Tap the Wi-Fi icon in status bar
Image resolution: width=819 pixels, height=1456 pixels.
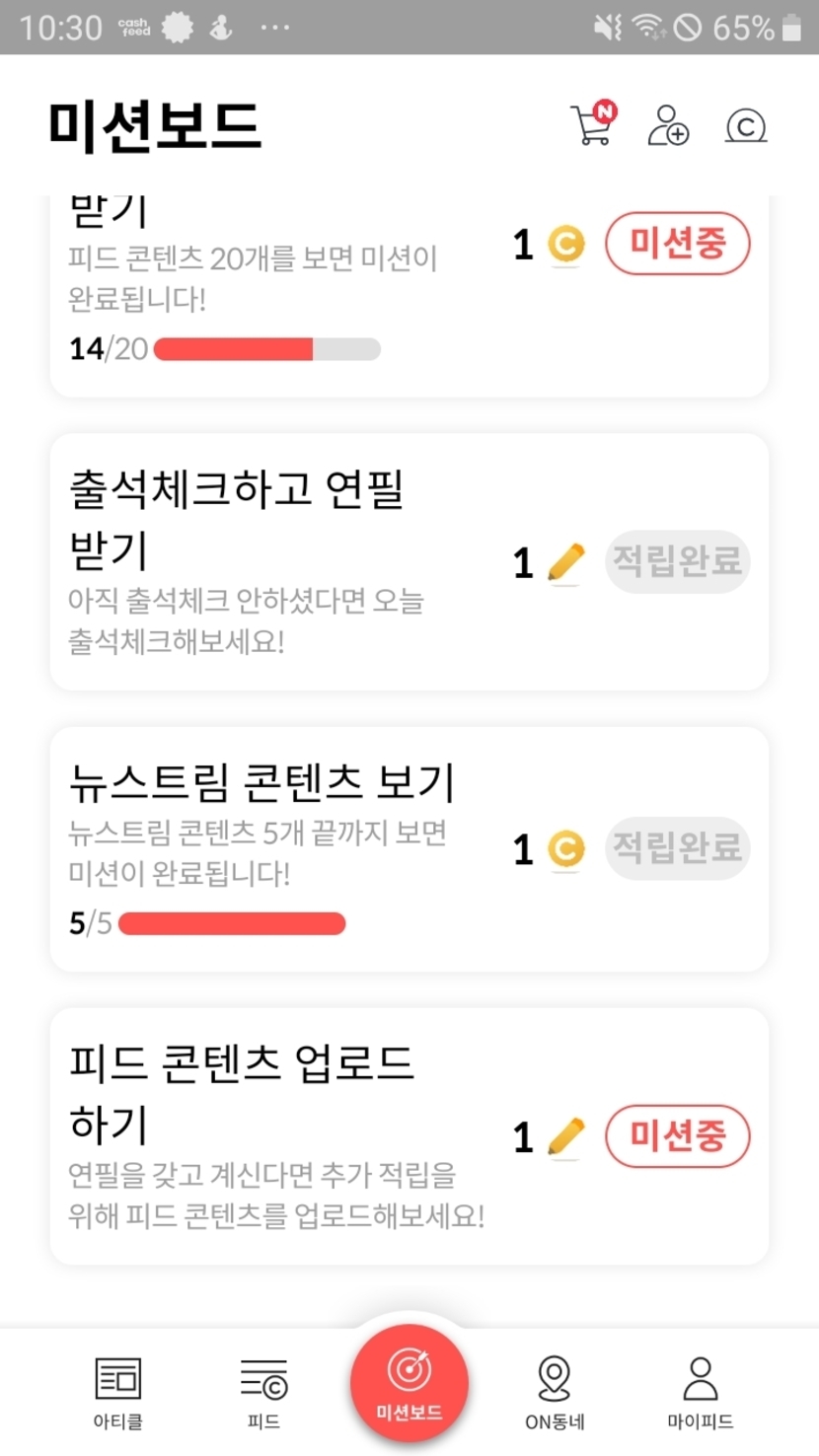click(648, 28)
